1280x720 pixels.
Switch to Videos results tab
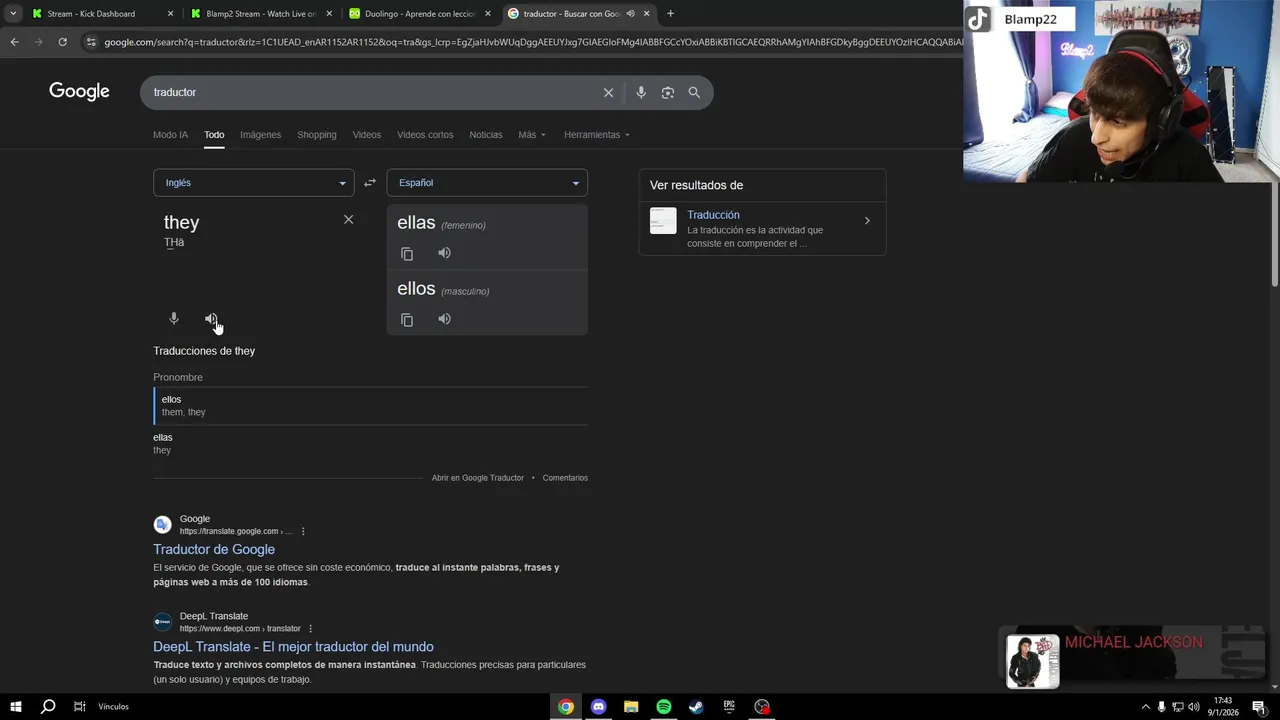coord(367,135)
